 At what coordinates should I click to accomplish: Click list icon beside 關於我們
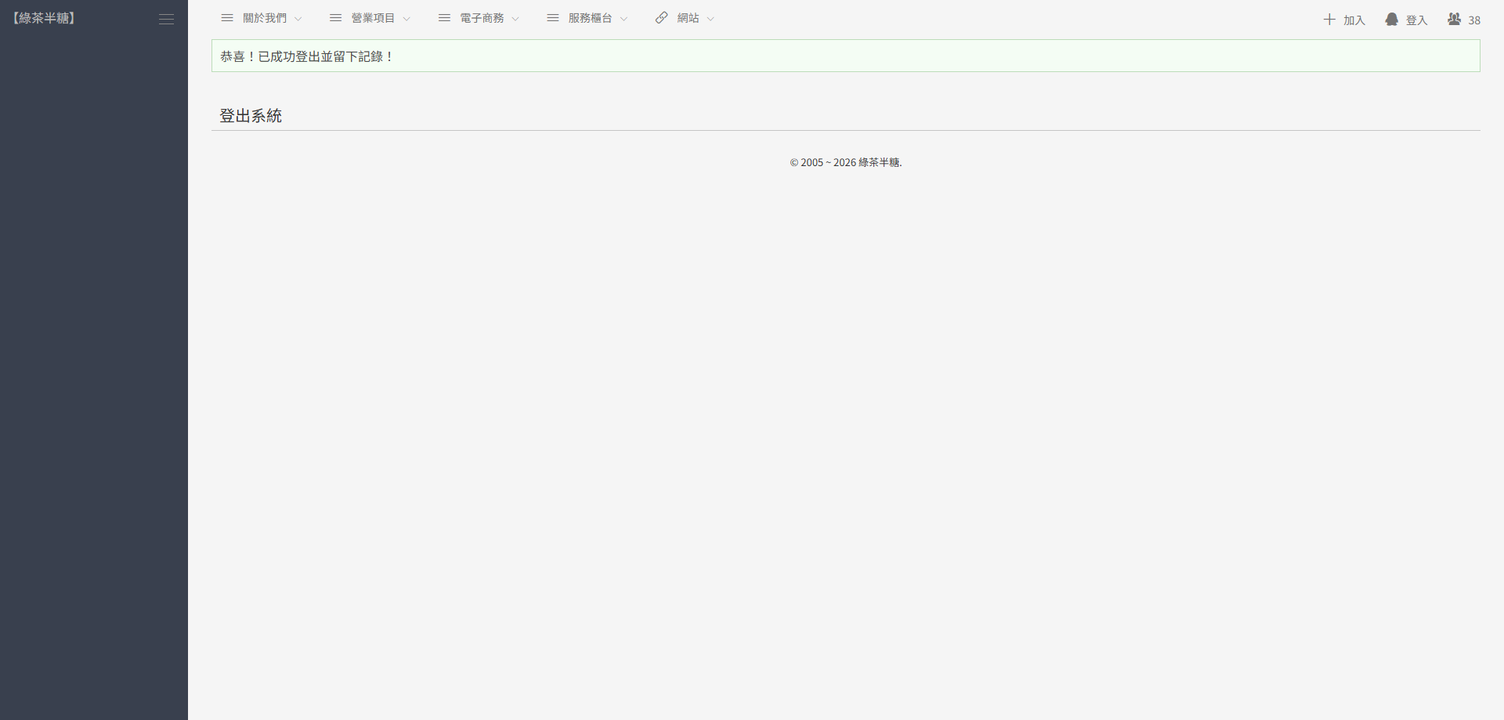click(227, 18)
